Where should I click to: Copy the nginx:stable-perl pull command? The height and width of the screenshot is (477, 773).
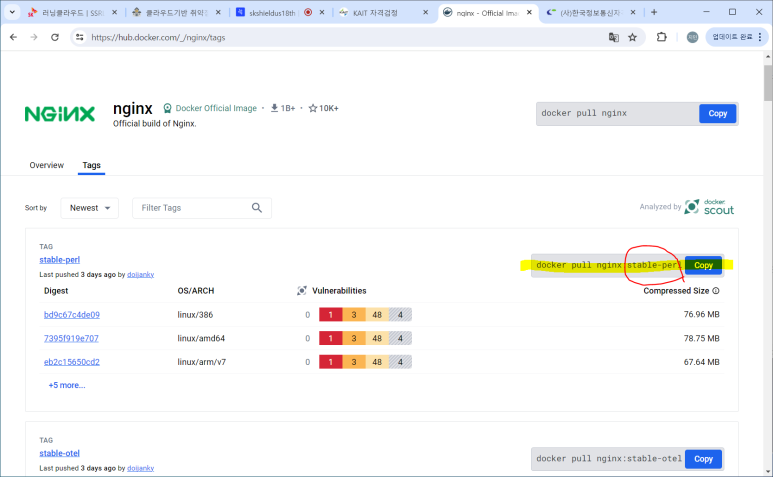tap(703, 265)
